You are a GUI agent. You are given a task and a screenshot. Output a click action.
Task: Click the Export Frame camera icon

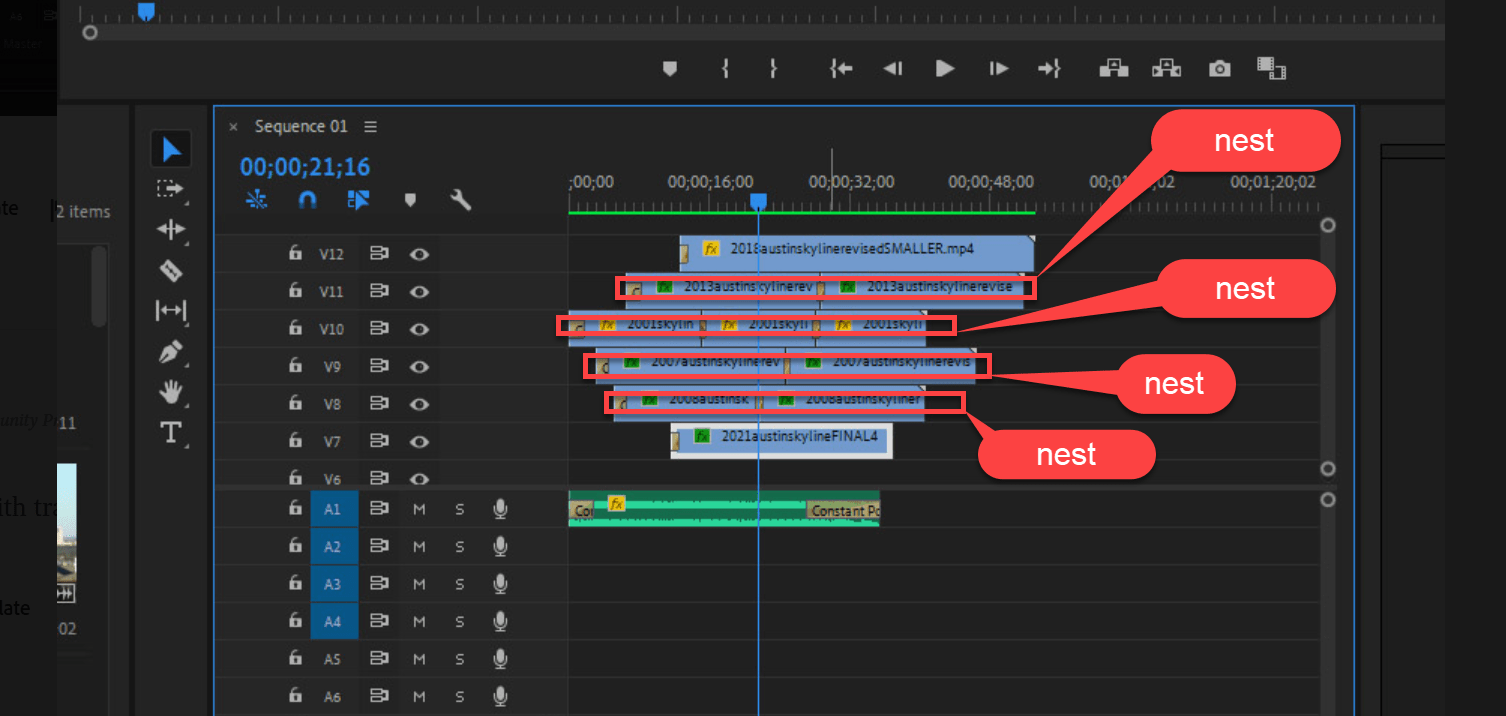pos(1219,68)
